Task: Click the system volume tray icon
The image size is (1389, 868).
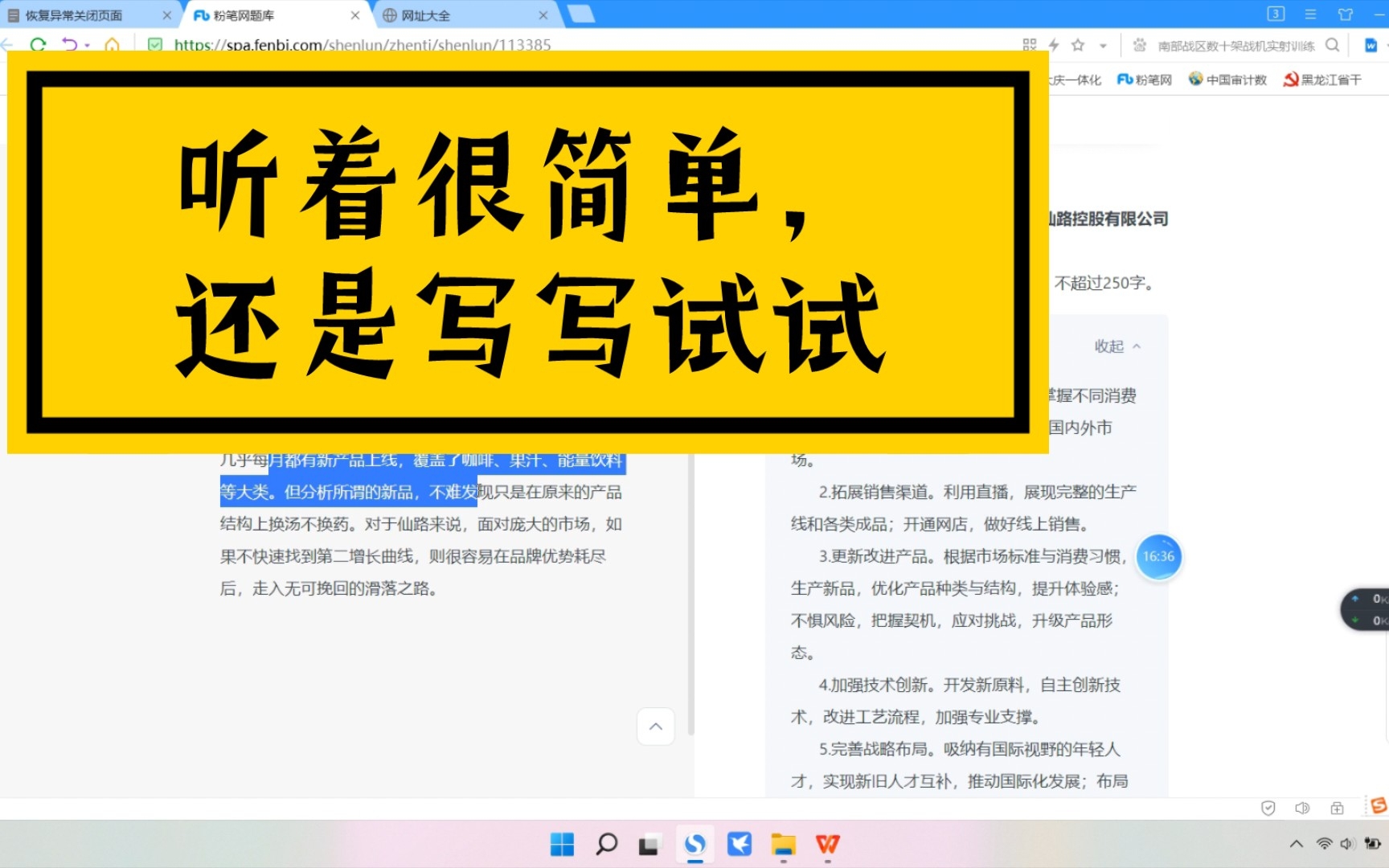Action: point(1348,843)
